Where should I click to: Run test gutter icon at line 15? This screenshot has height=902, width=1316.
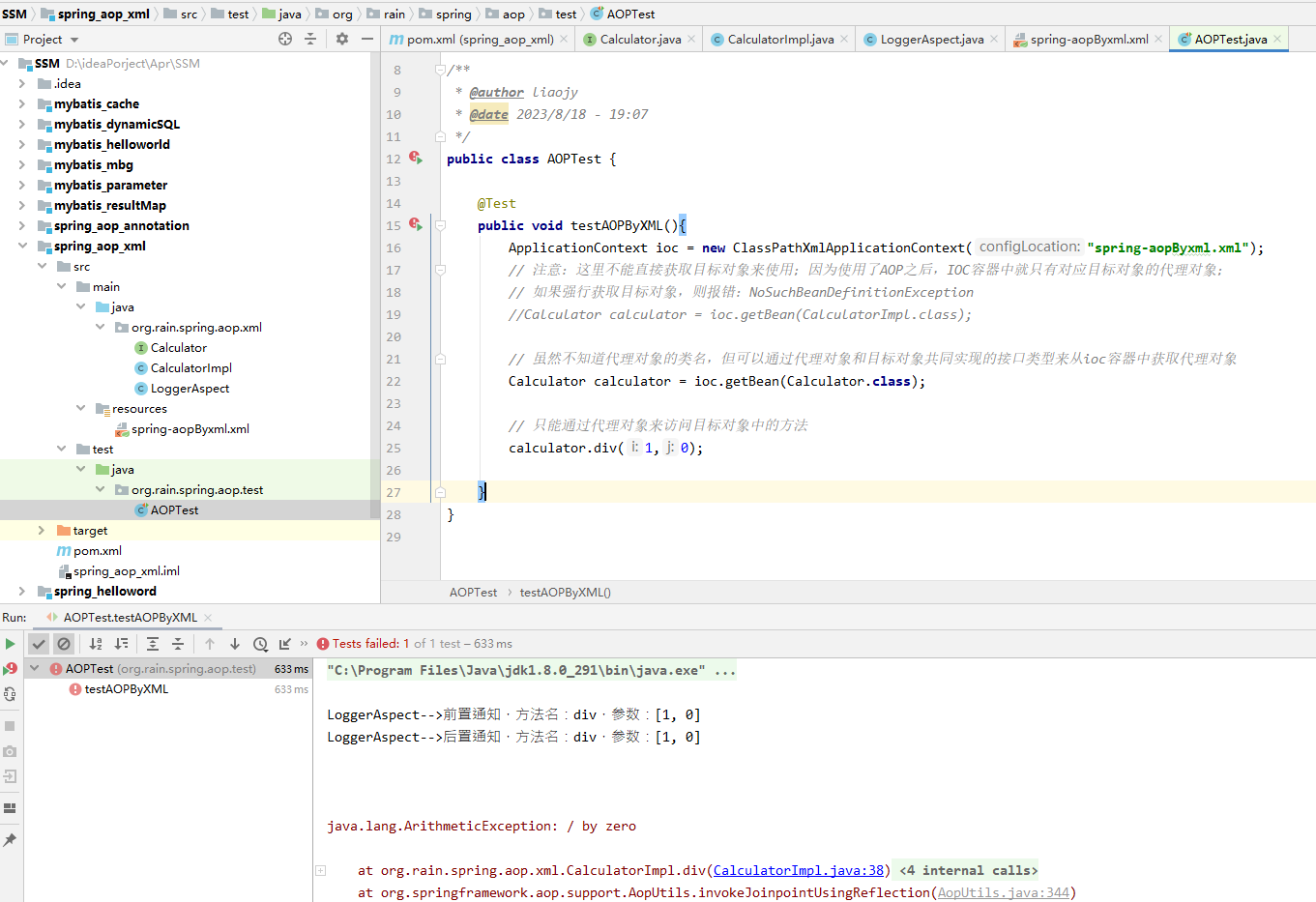416,224
